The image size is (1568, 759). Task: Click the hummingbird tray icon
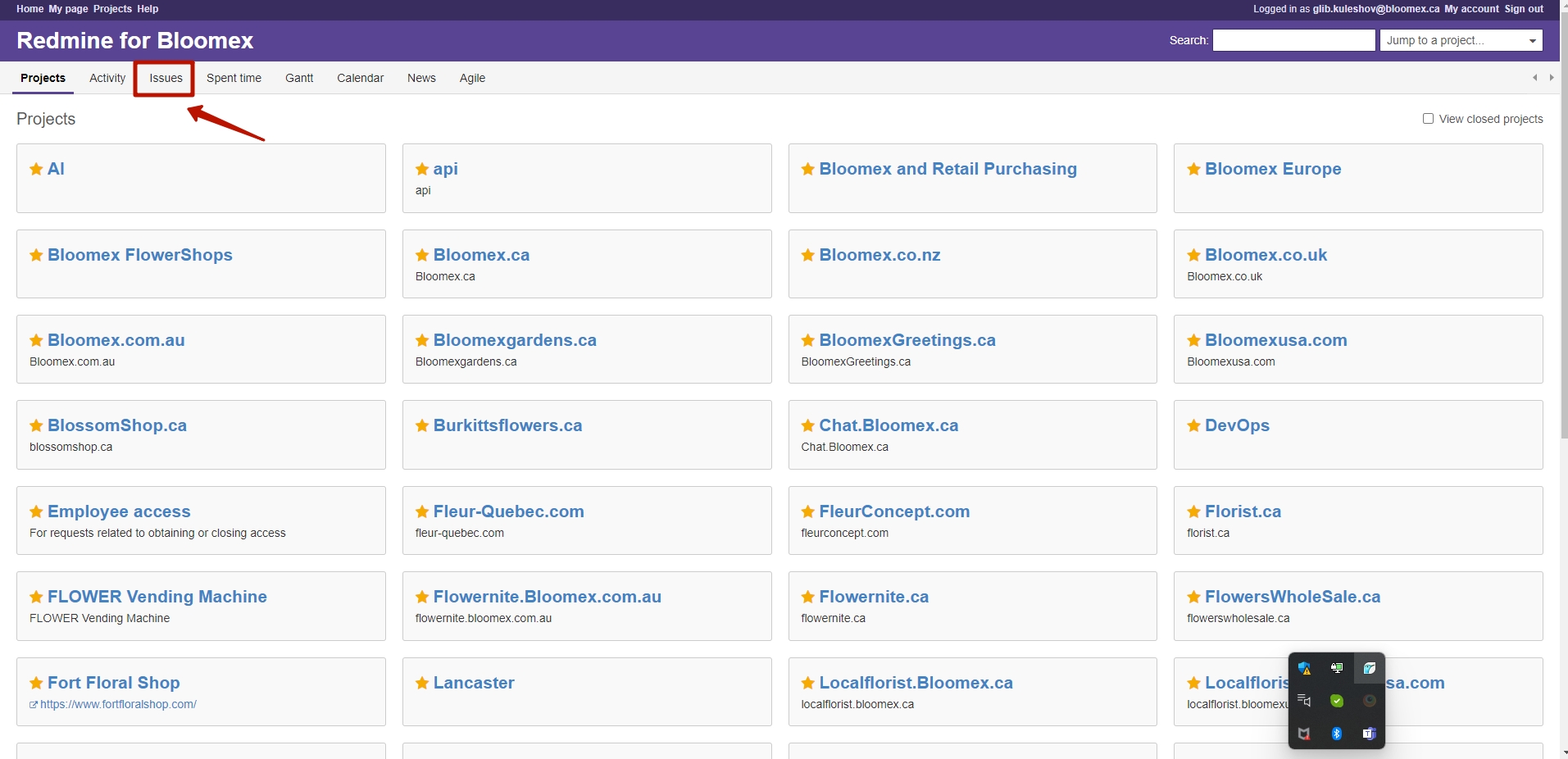pyautogui.click(x=1370, y=668)
